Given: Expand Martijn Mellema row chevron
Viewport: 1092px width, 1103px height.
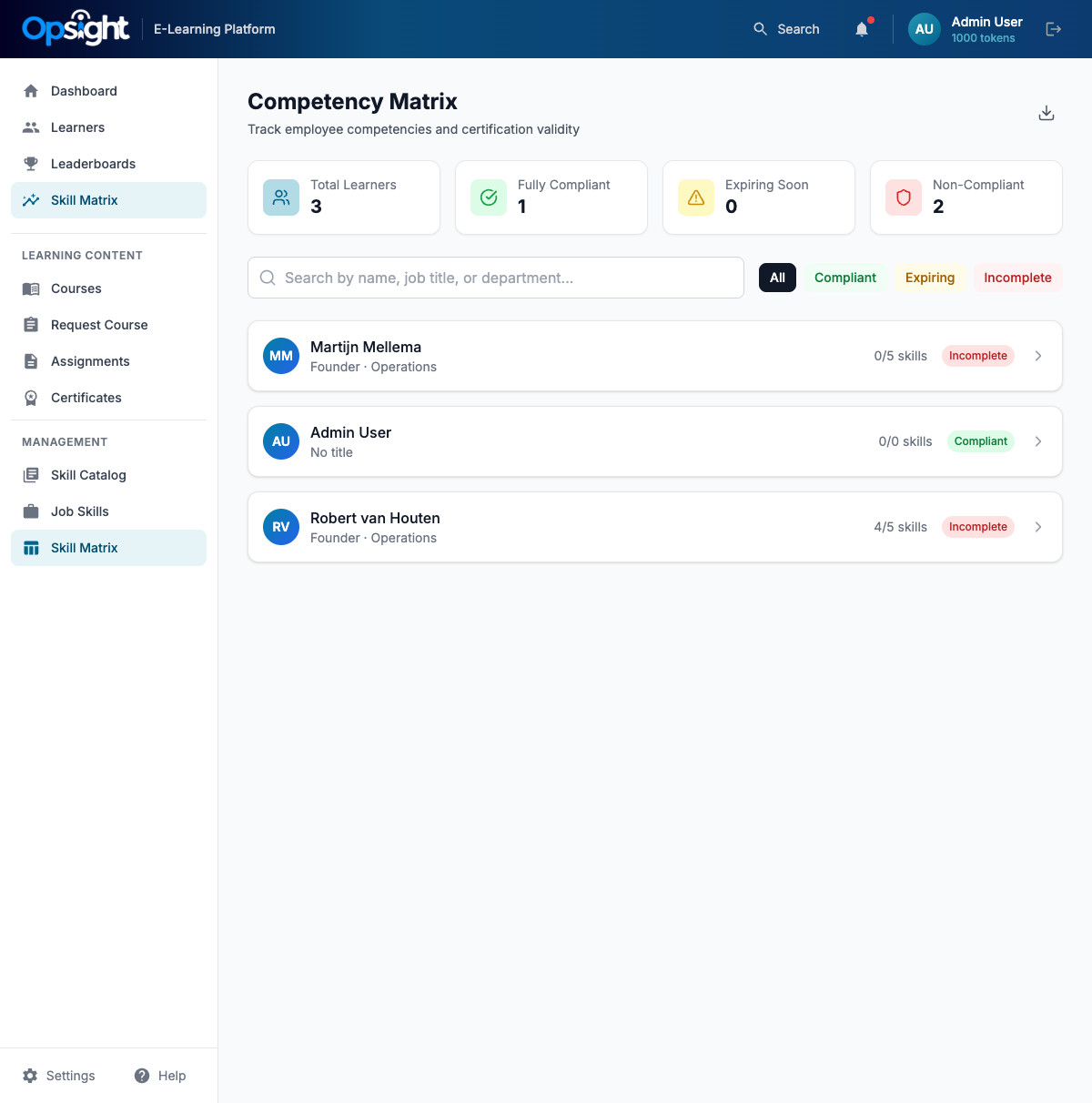Looking at the screenshot, I should point(1038,356).
